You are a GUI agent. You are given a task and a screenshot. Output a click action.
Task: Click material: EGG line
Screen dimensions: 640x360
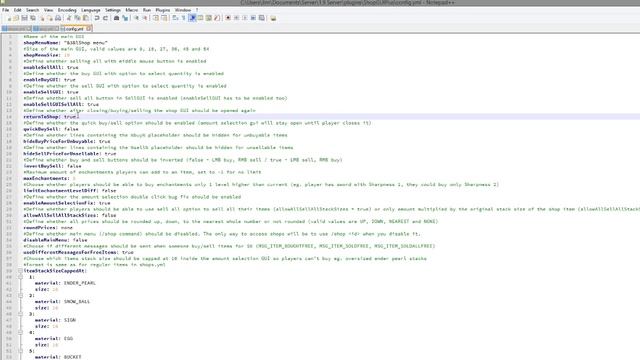[53, 338]
